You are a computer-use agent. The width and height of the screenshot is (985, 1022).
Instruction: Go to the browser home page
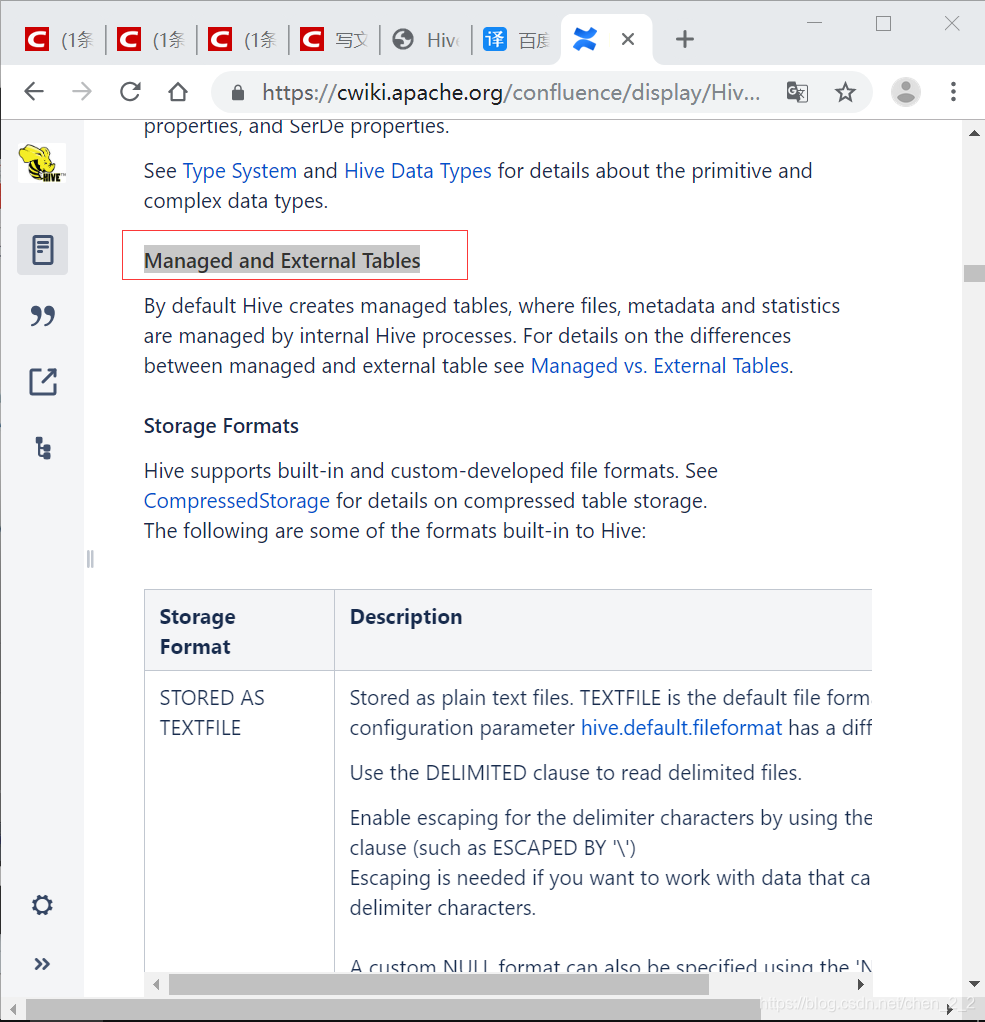(178, 92)
